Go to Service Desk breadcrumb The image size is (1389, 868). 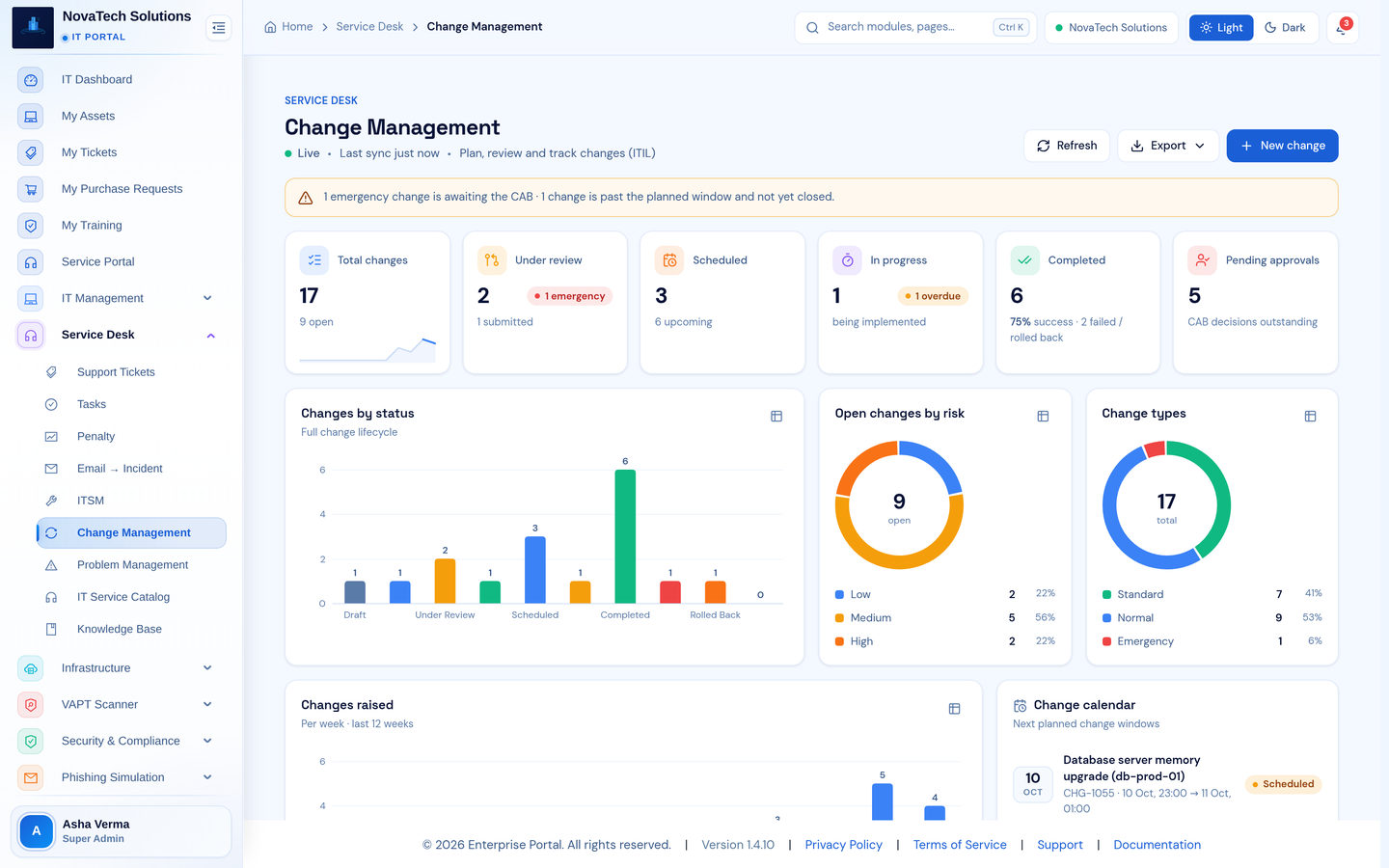tap(369, 27)
